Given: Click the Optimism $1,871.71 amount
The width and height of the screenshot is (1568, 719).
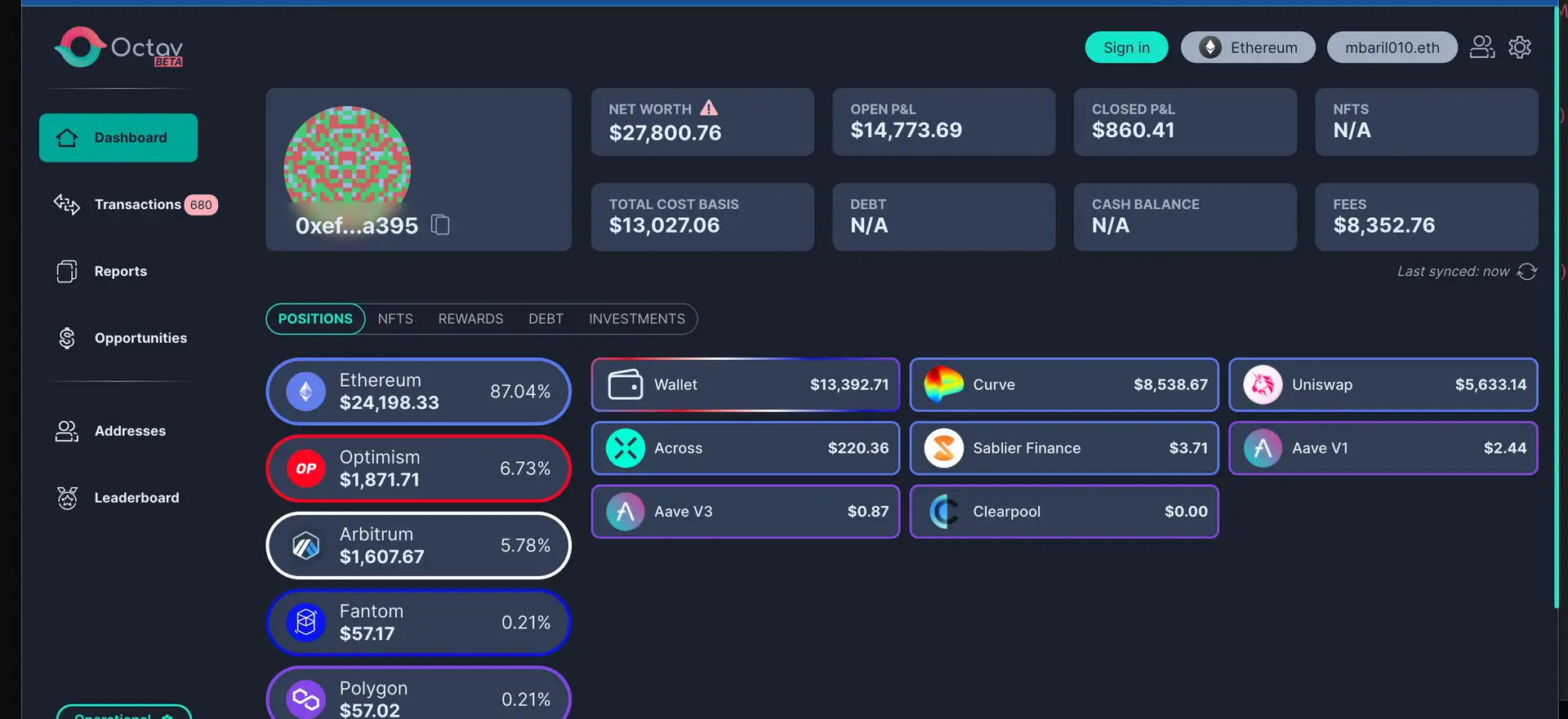Looking at the screenshot, I should 380,480.
